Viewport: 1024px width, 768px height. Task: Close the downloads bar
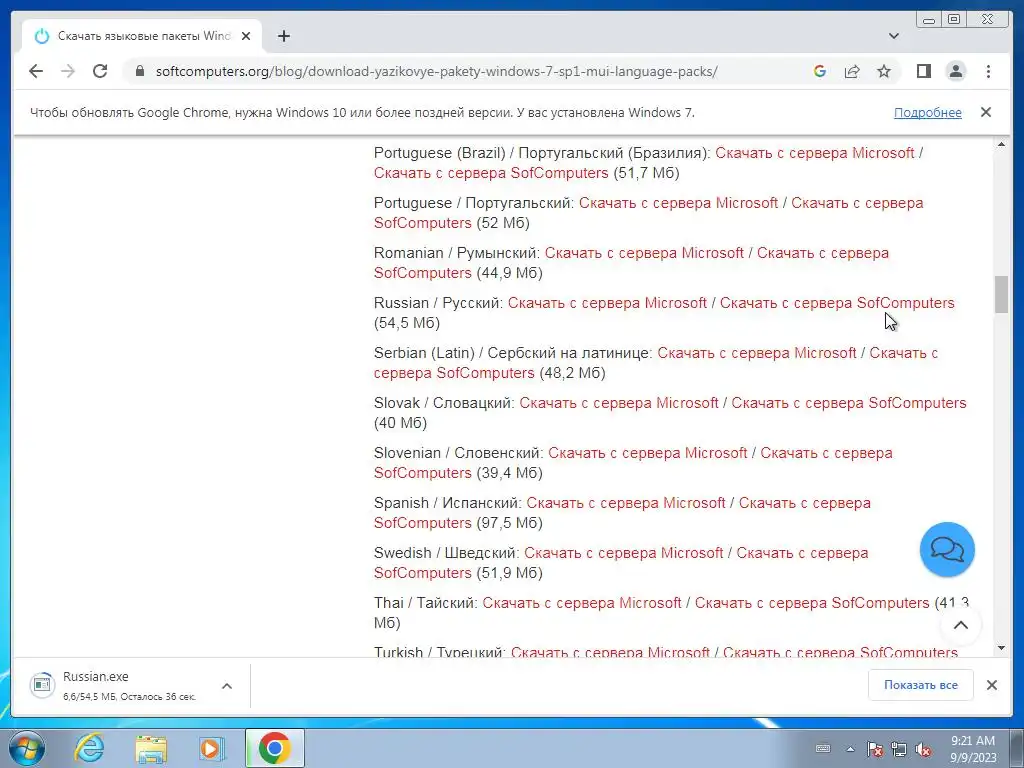click(991, 685)
